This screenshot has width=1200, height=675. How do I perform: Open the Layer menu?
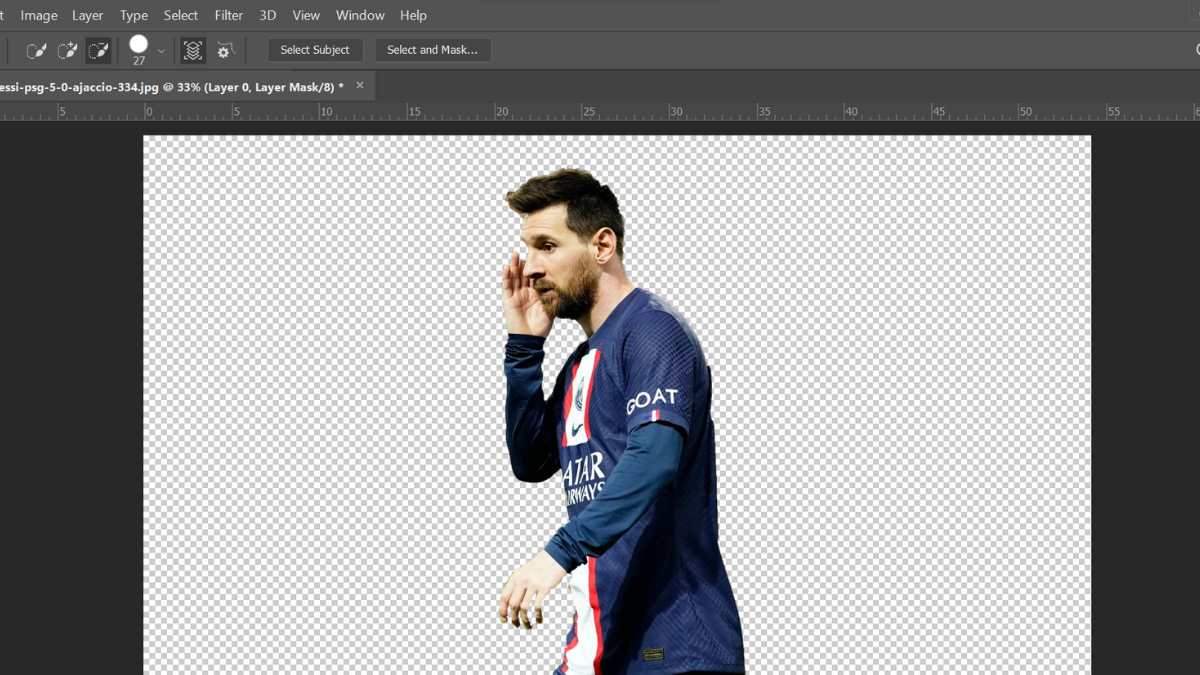pos(88,15)
